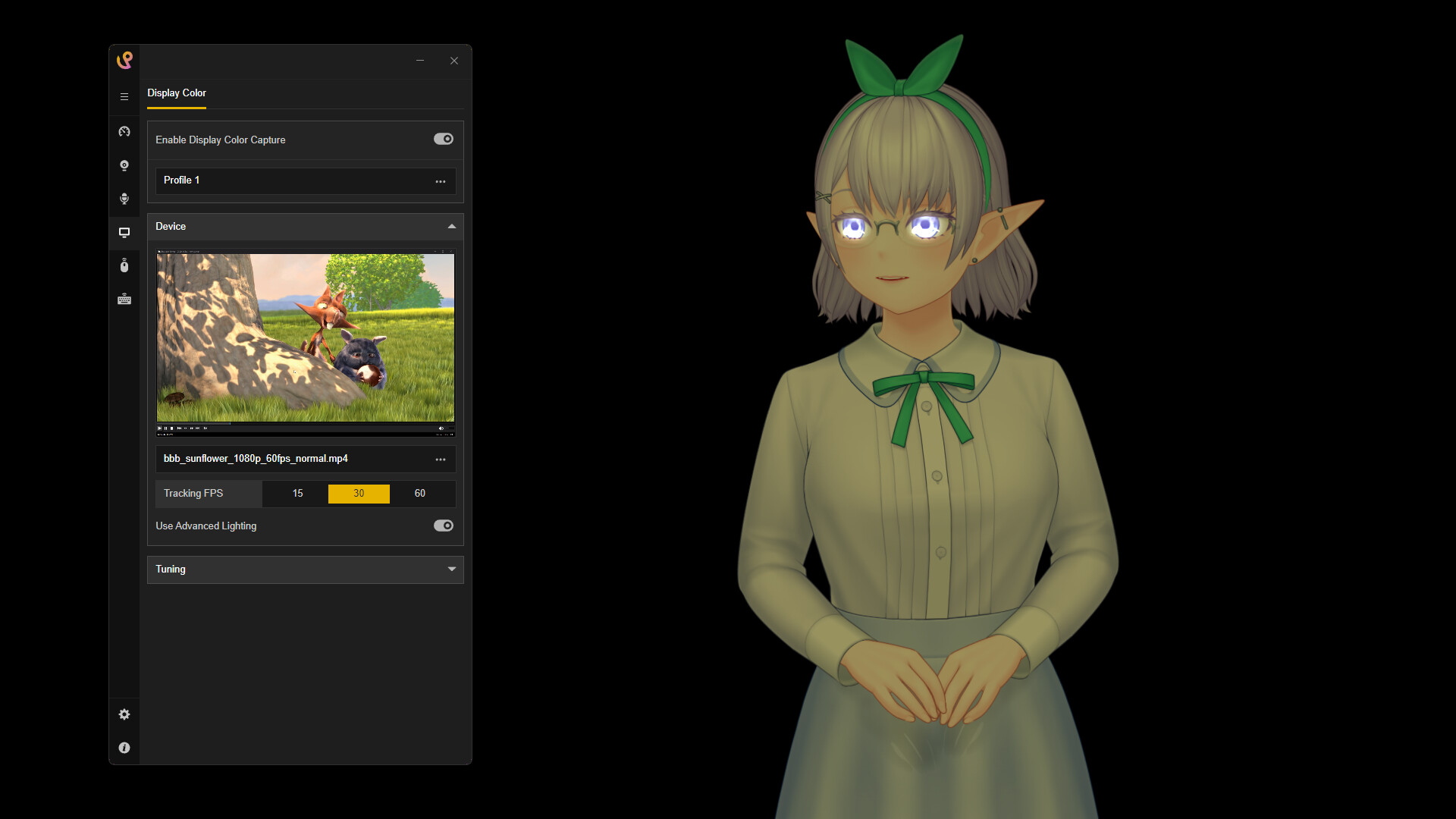Open the mouse tracking settings

[x=124, y=265]
